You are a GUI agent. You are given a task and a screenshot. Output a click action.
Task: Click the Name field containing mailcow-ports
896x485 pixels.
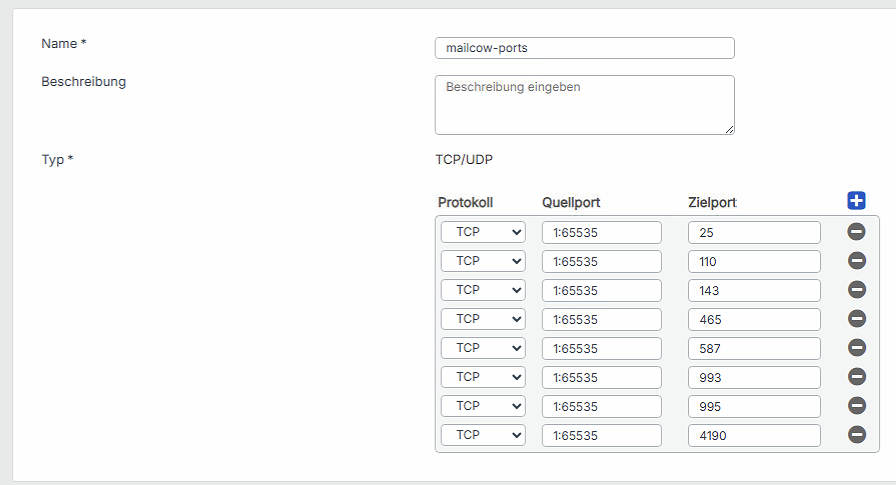tap(584, 48)
